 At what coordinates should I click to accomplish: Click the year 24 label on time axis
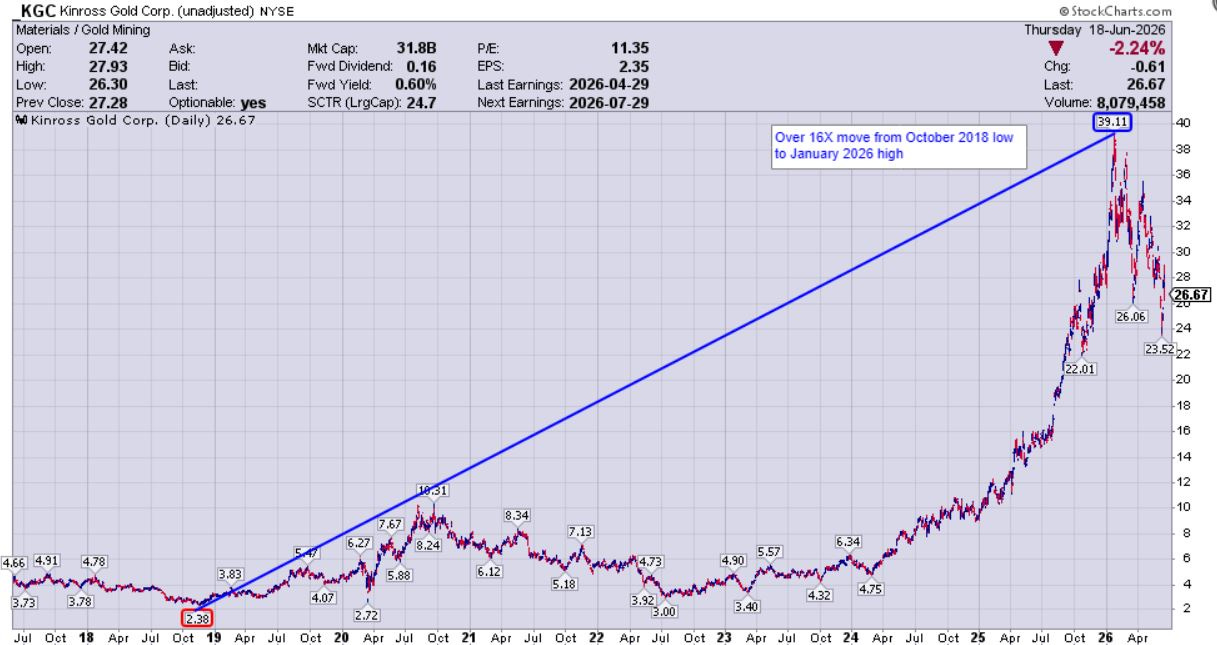coord(851,636)
